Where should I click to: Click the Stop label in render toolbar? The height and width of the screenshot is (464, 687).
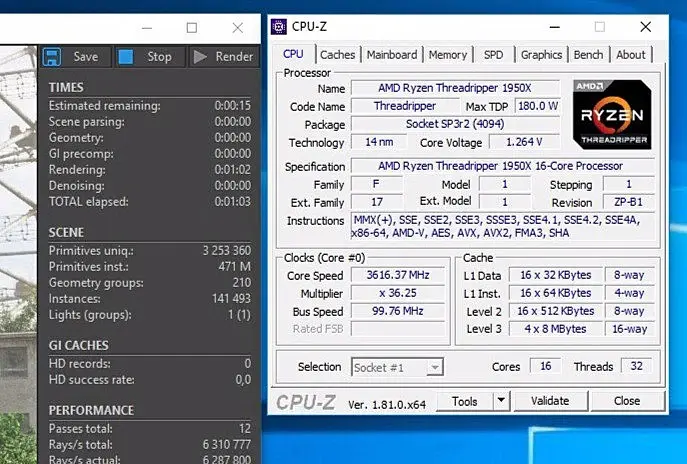tap(159, 57)
